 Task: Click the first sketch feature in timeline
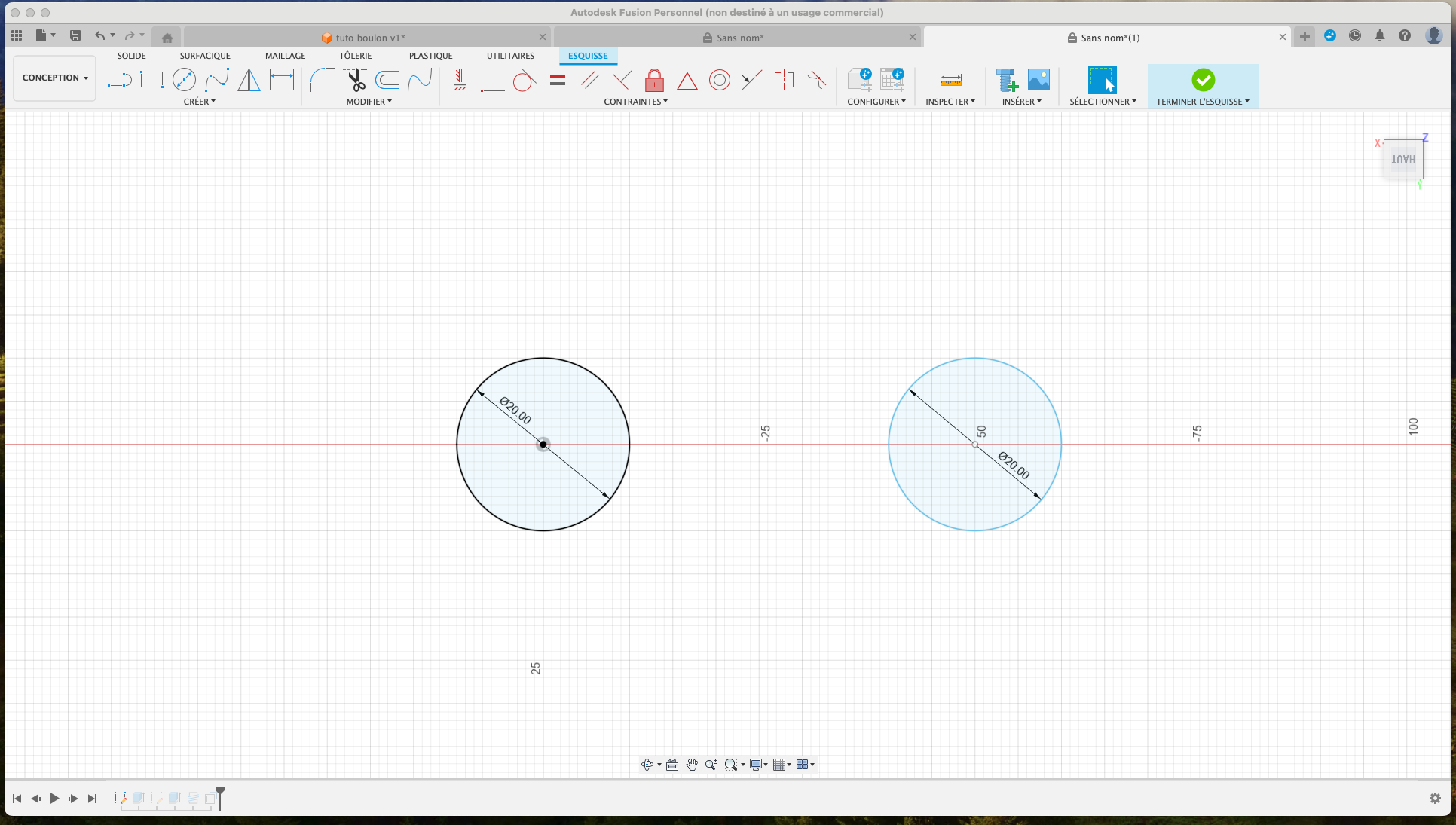tap(120, 798)
